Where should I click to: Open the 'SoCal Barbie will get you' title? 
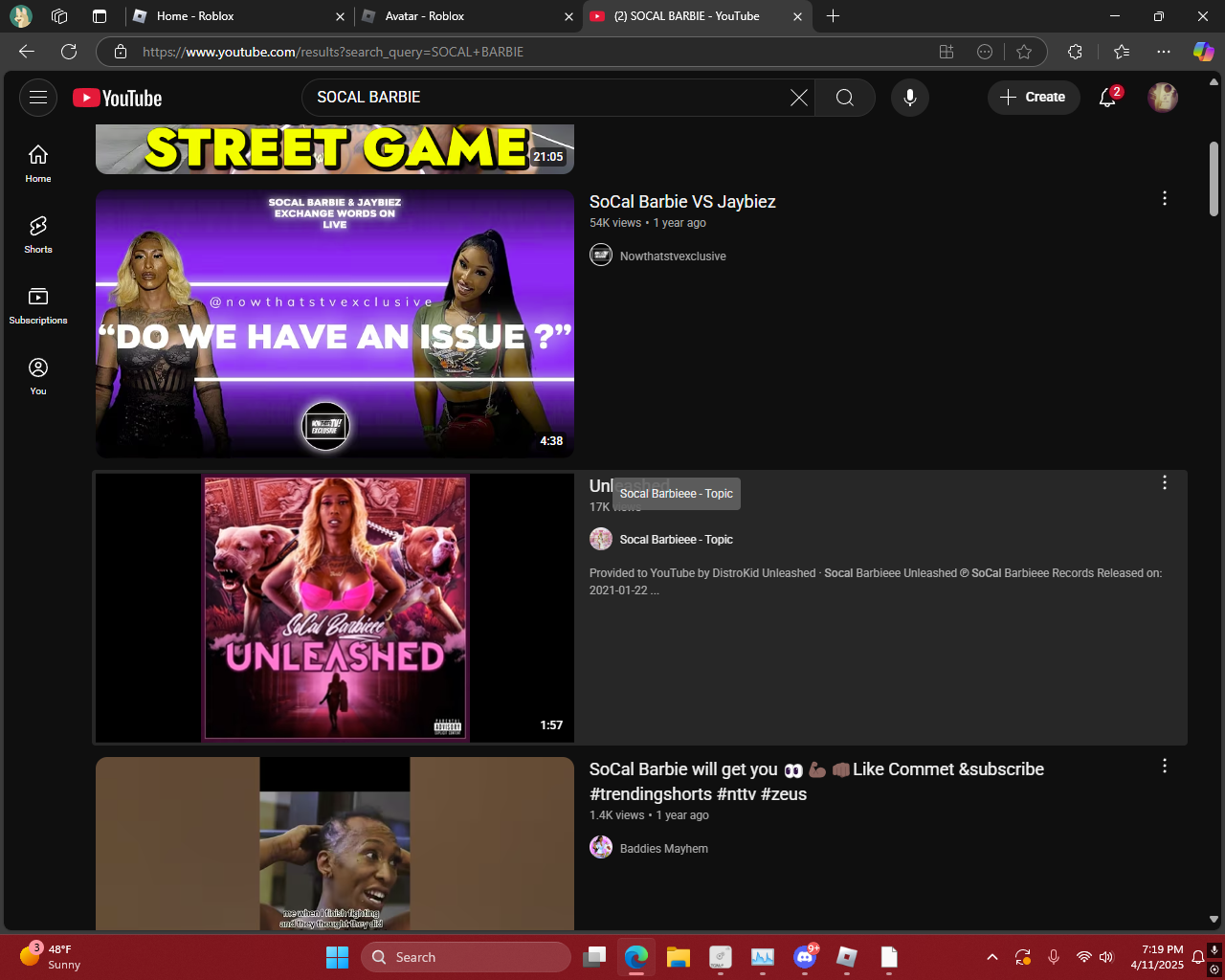[816, 782]
